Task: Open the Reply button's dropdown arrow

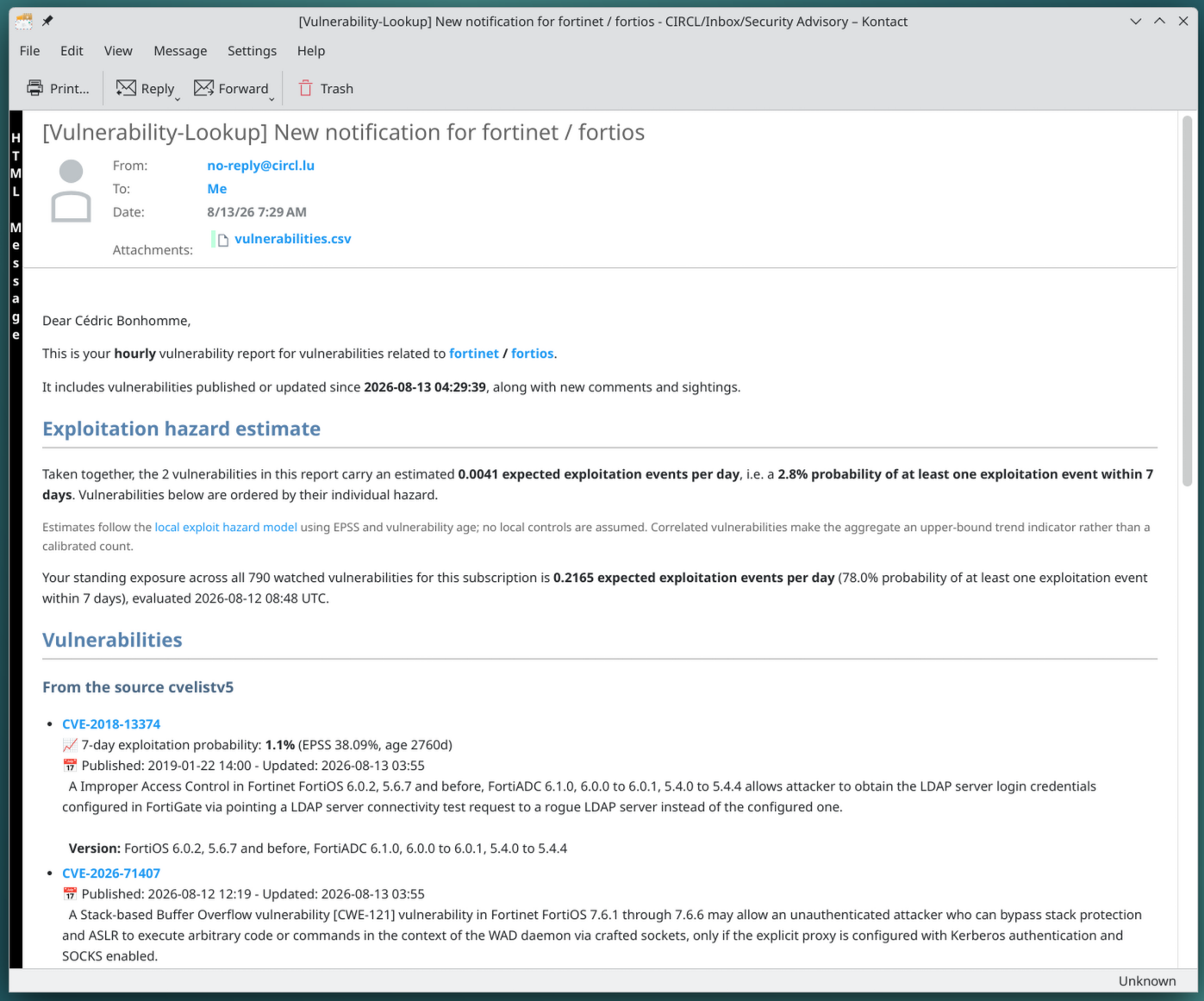Action: 178,98
